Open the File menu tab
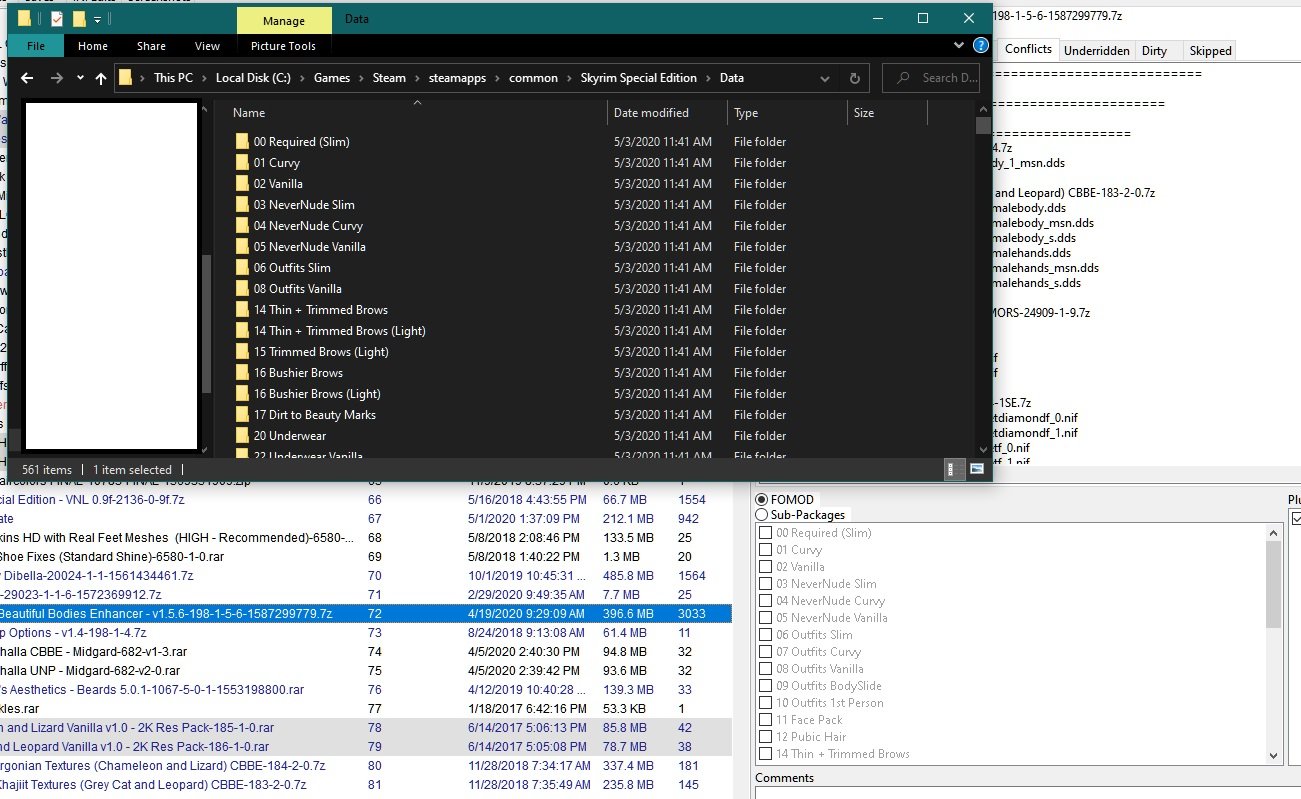This screenshot has height=799, width=1301. [36, 46]
